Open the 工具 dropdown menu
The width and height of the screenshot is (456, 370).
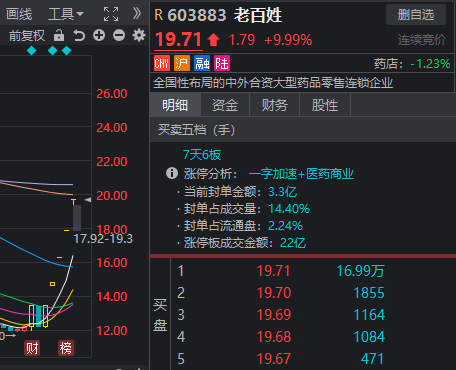click(66, 14)
